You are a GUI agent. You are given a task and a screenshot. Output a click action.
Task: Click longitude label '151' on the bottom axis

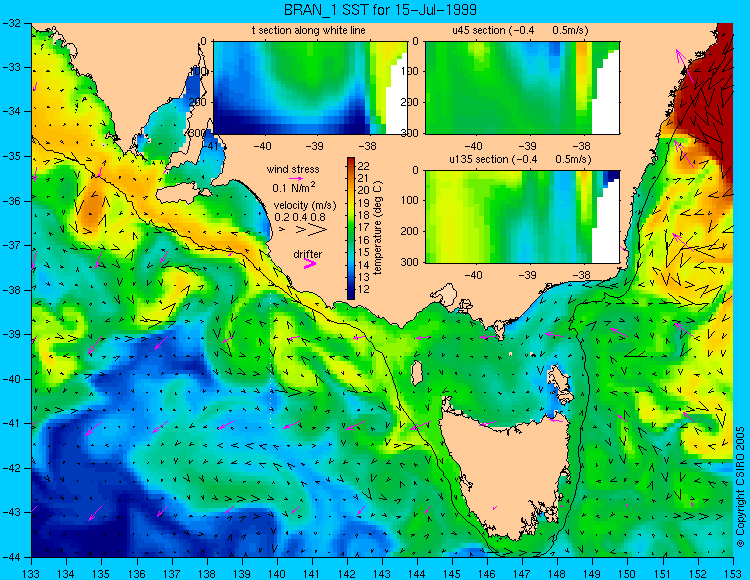point(663,572)
